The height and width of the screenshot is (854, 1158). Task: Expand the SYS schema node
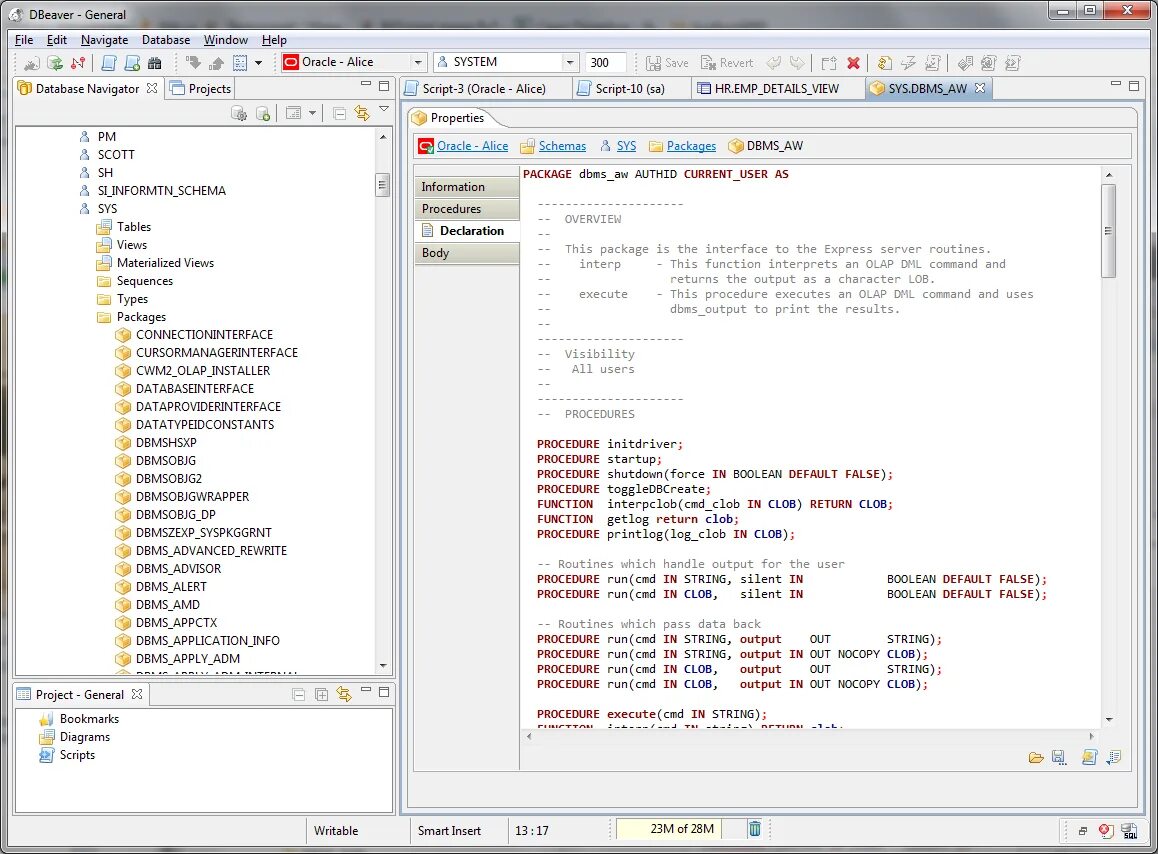coord(107,208)
